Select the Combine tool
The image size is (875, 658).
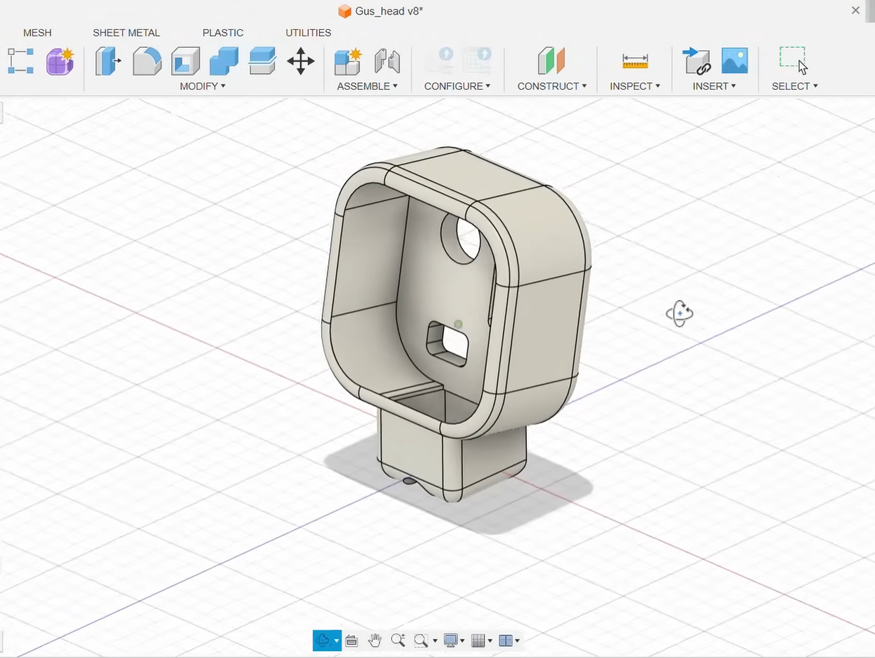click(224, 61)
